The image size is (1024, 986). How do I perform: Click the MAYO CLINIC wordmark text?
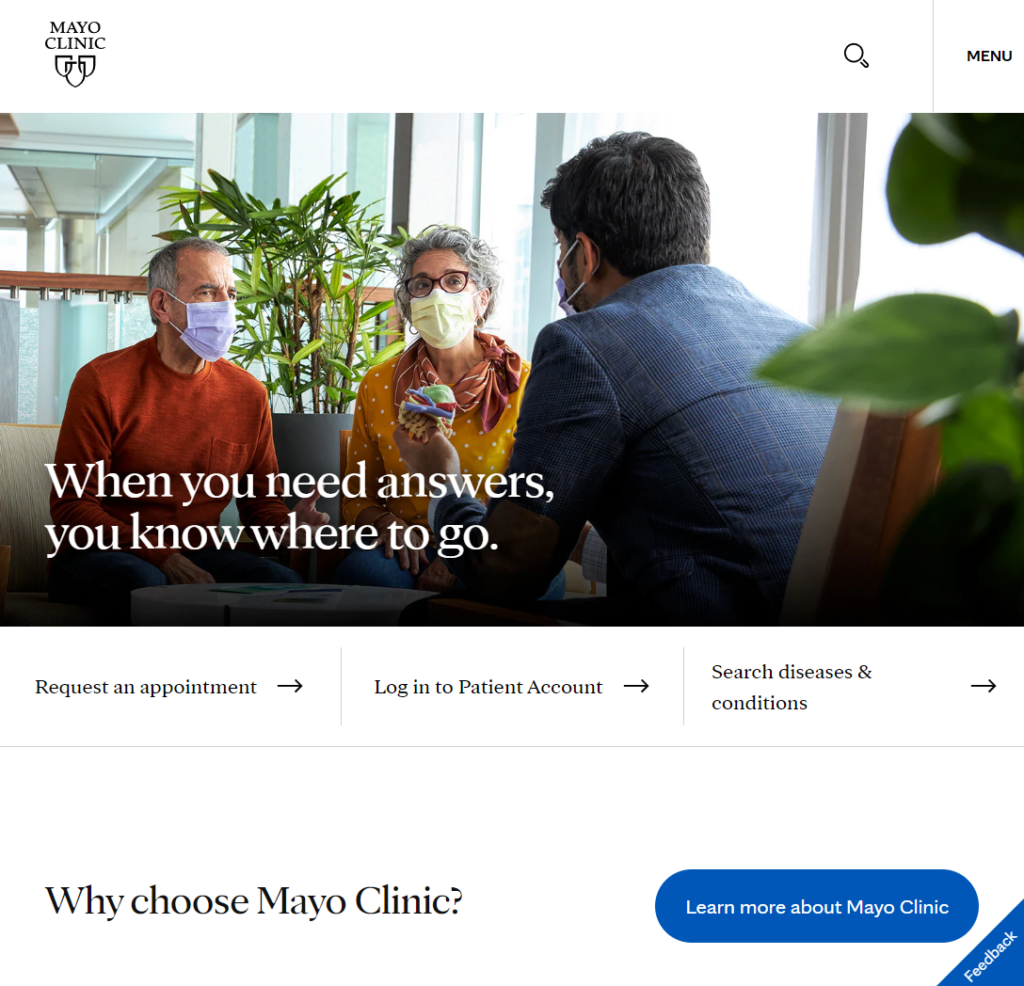[x=75, y=35]
